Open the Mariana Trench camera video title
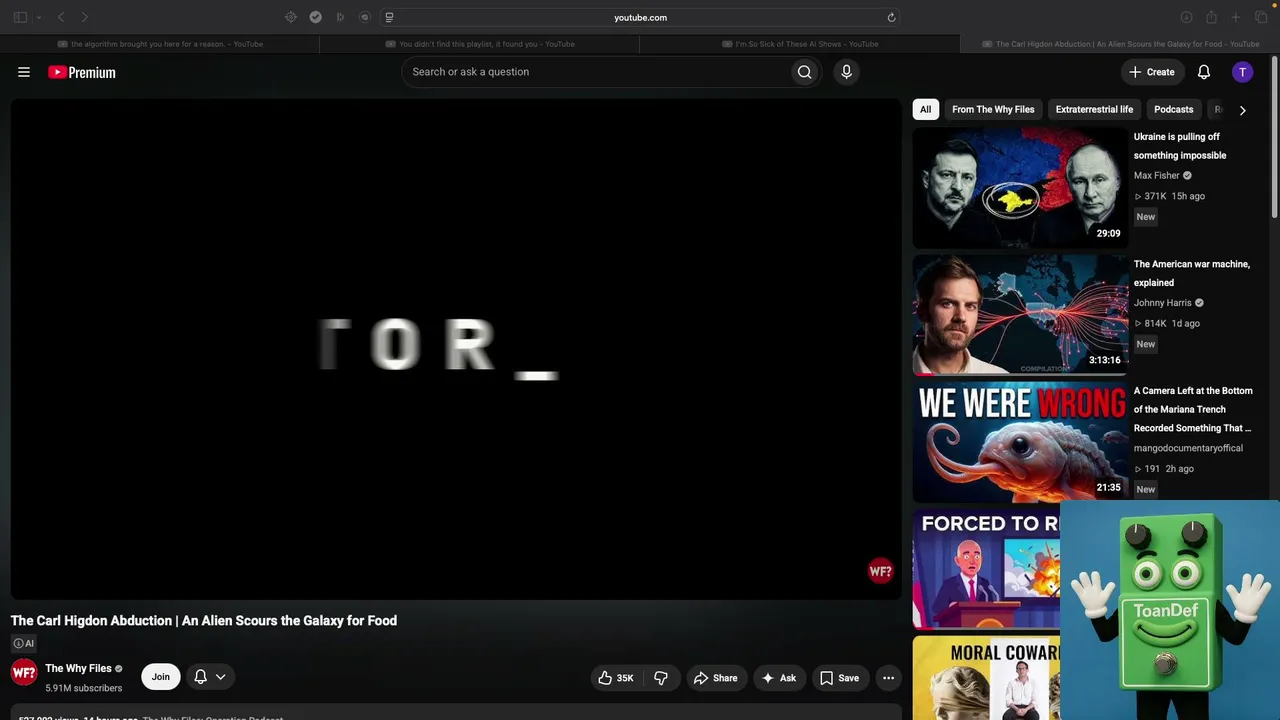Screen dimensions: 1280x720 [1193, 409]
